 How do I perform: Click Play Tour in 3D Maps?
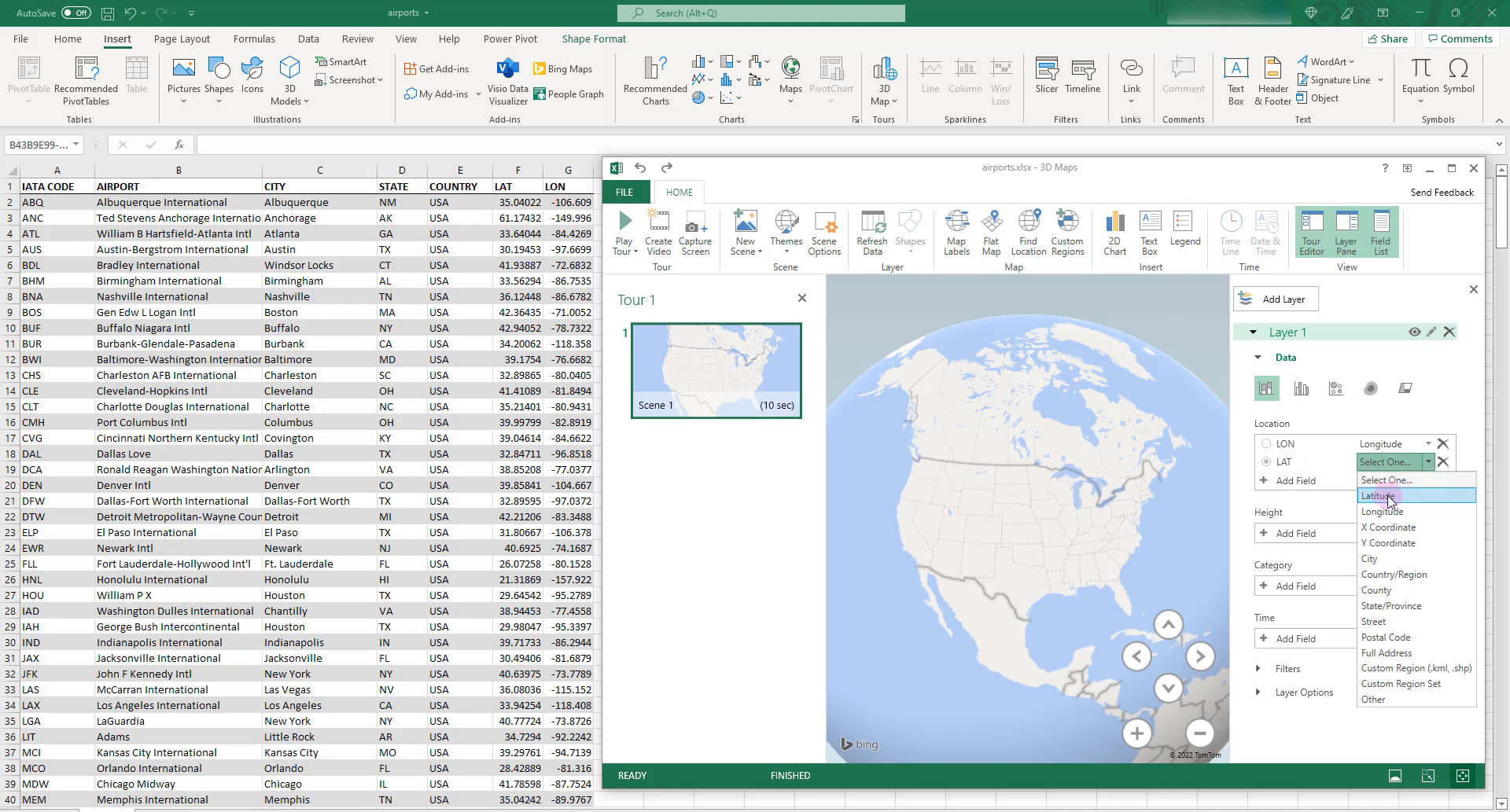624,233
